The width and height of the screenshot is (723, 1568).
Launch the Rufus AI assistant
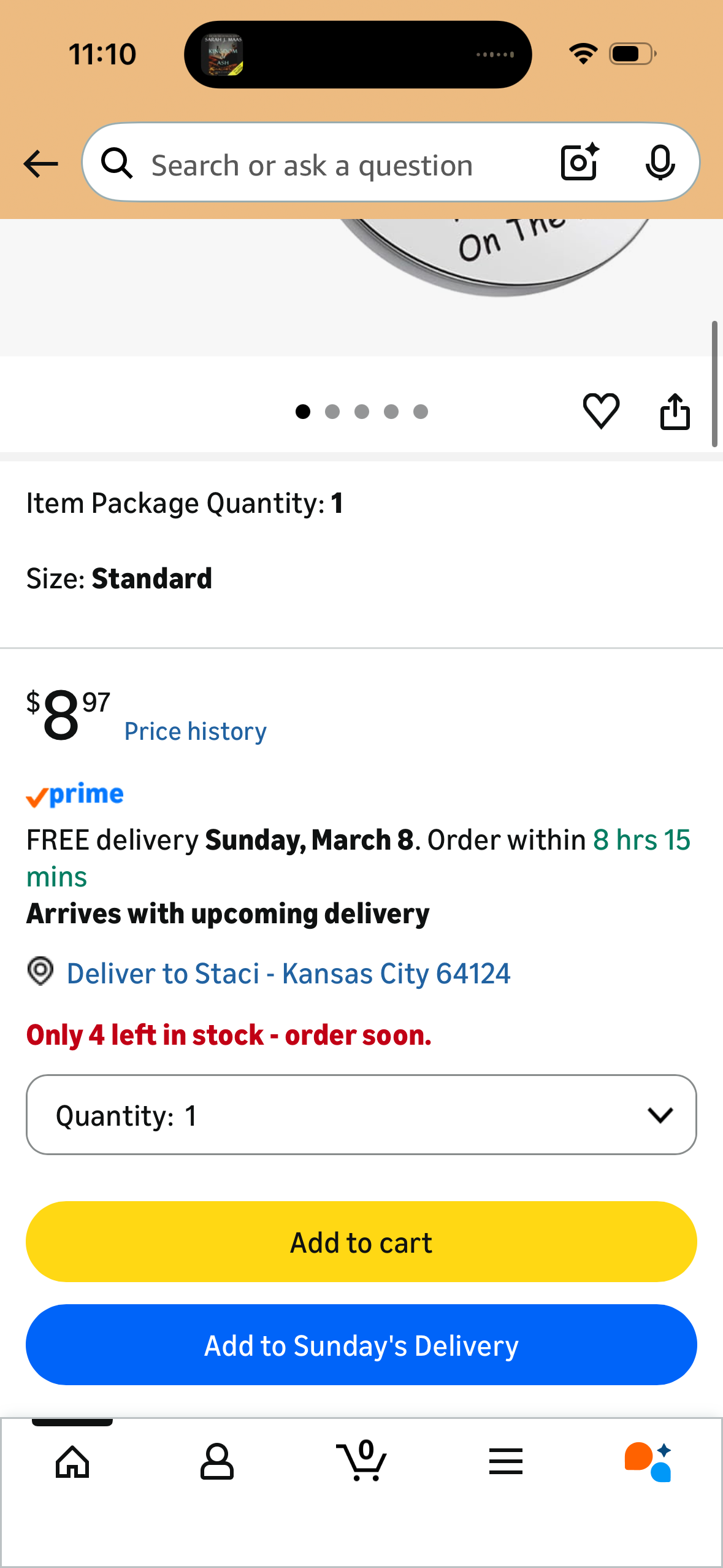[648, 1462]
